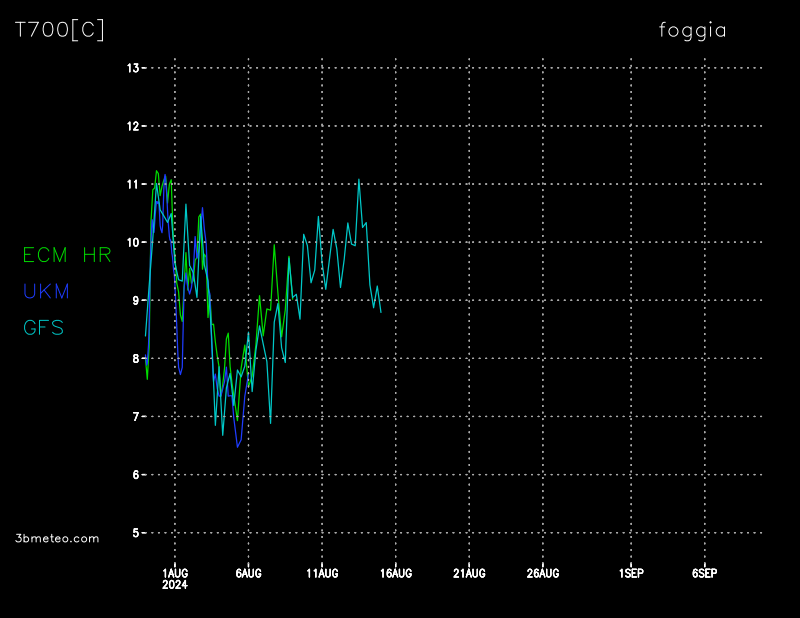Select the 26AUG date label
The width and height of the screenshot is (800, 618).
tap(543, 573)
